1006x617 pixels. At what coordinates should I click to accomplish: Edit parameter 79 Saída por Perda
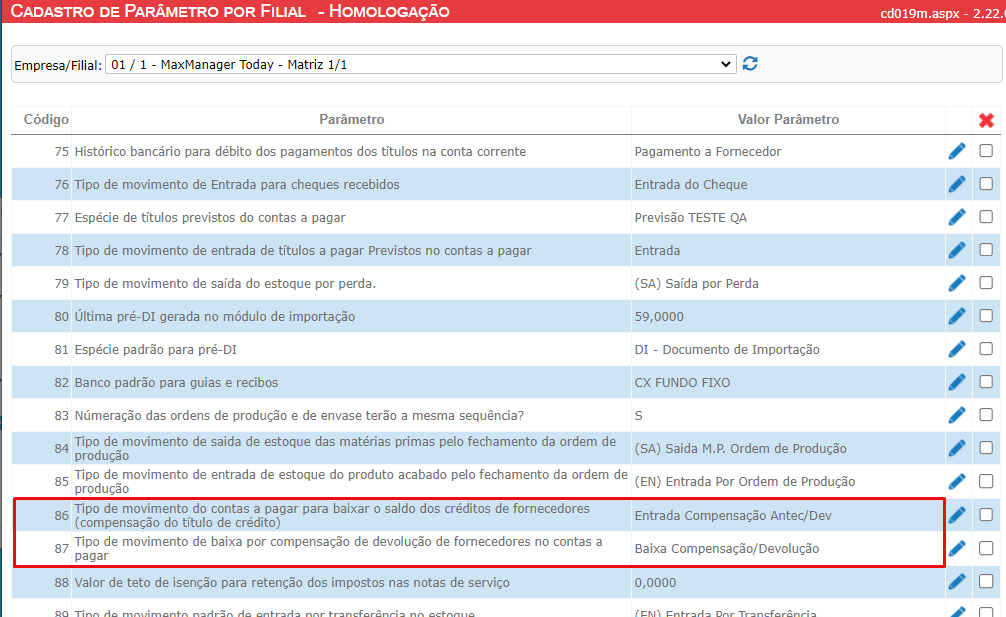pyautogui.click(x=957, y=283)
